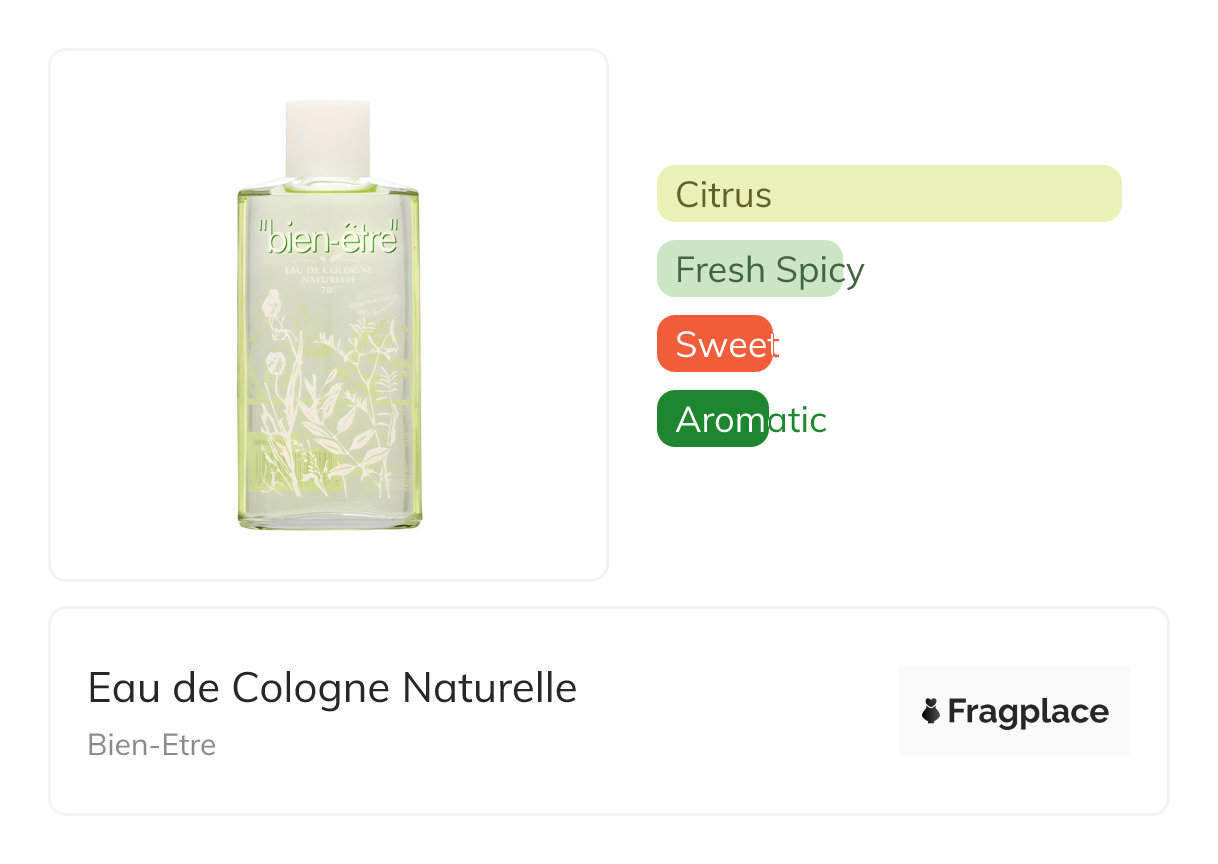Select the Fresh Spicy accord bar
Viewport: 1218px width, 864px height.
click(750, 269)
